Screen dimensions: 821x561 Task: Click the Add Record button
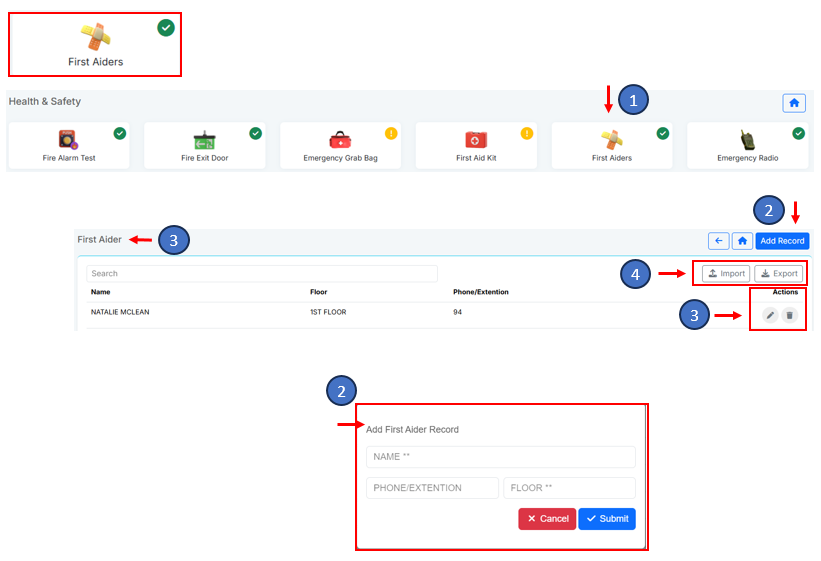click(781, 241)
